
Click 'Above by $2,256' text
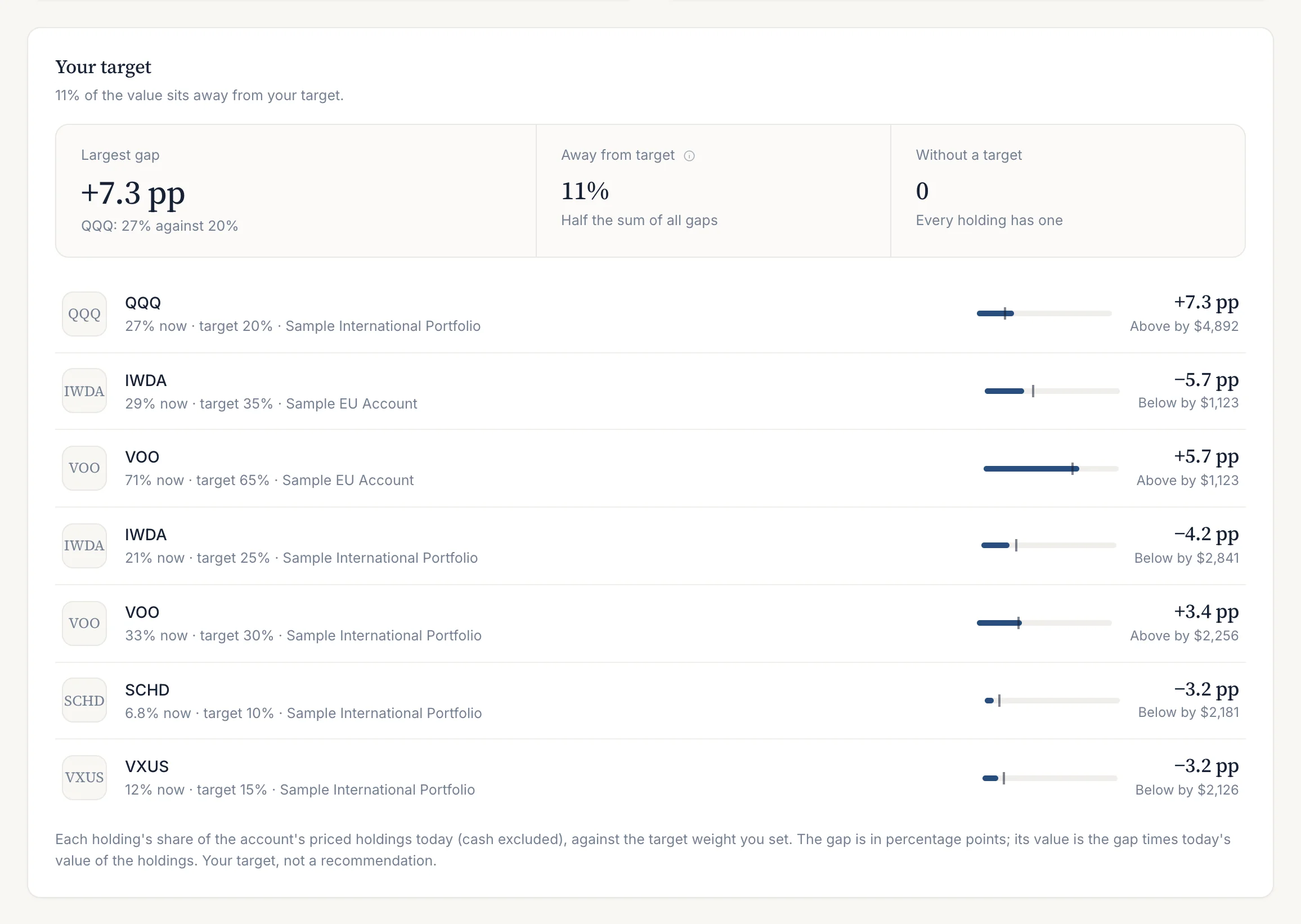[x=1184, y=636]
